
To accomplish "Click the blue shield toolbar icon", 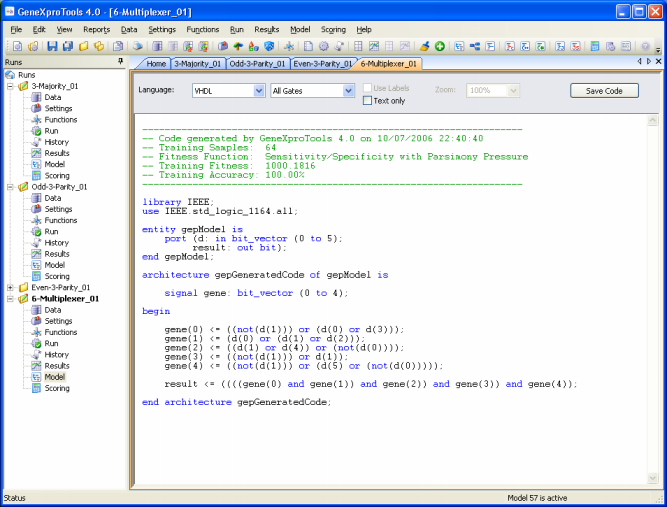I will (x=269, y=46).
